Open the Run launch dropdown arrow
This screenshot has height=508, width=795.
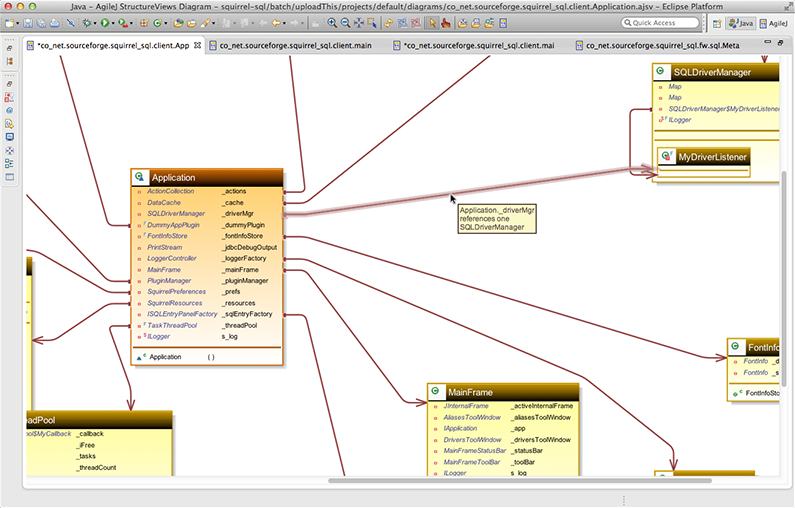pos(113,23)
